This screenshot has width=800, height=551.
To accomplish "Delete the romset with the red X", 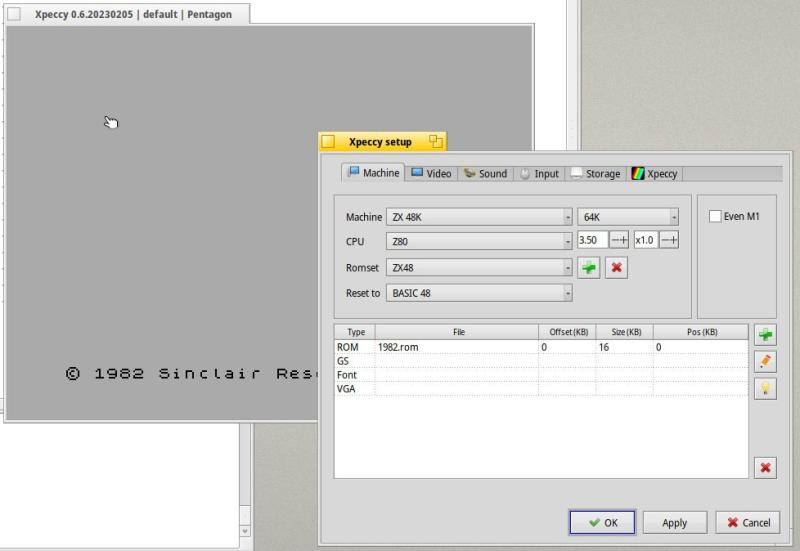I will [616, 268].
